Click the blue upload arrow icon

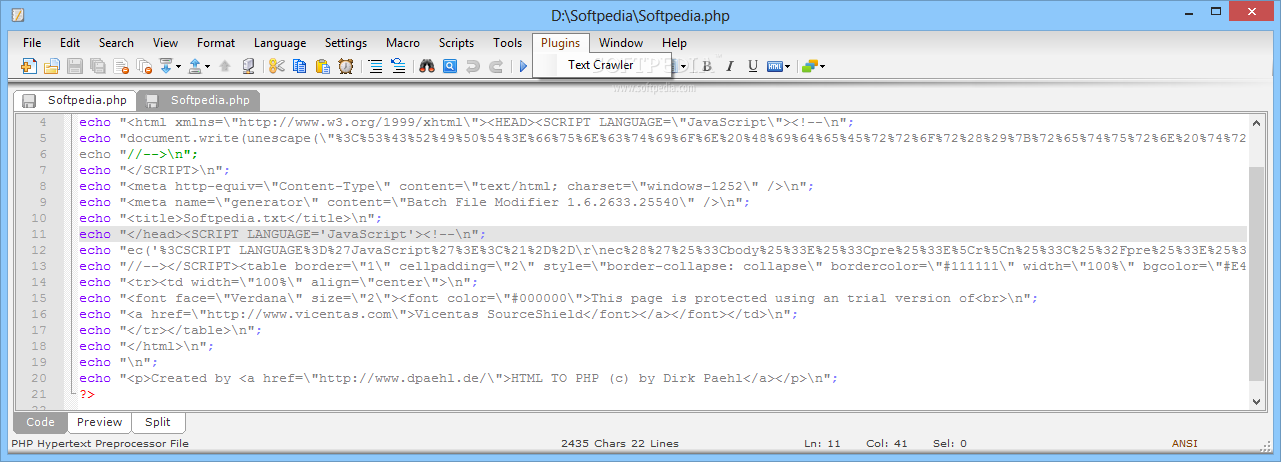coord(196,67)
